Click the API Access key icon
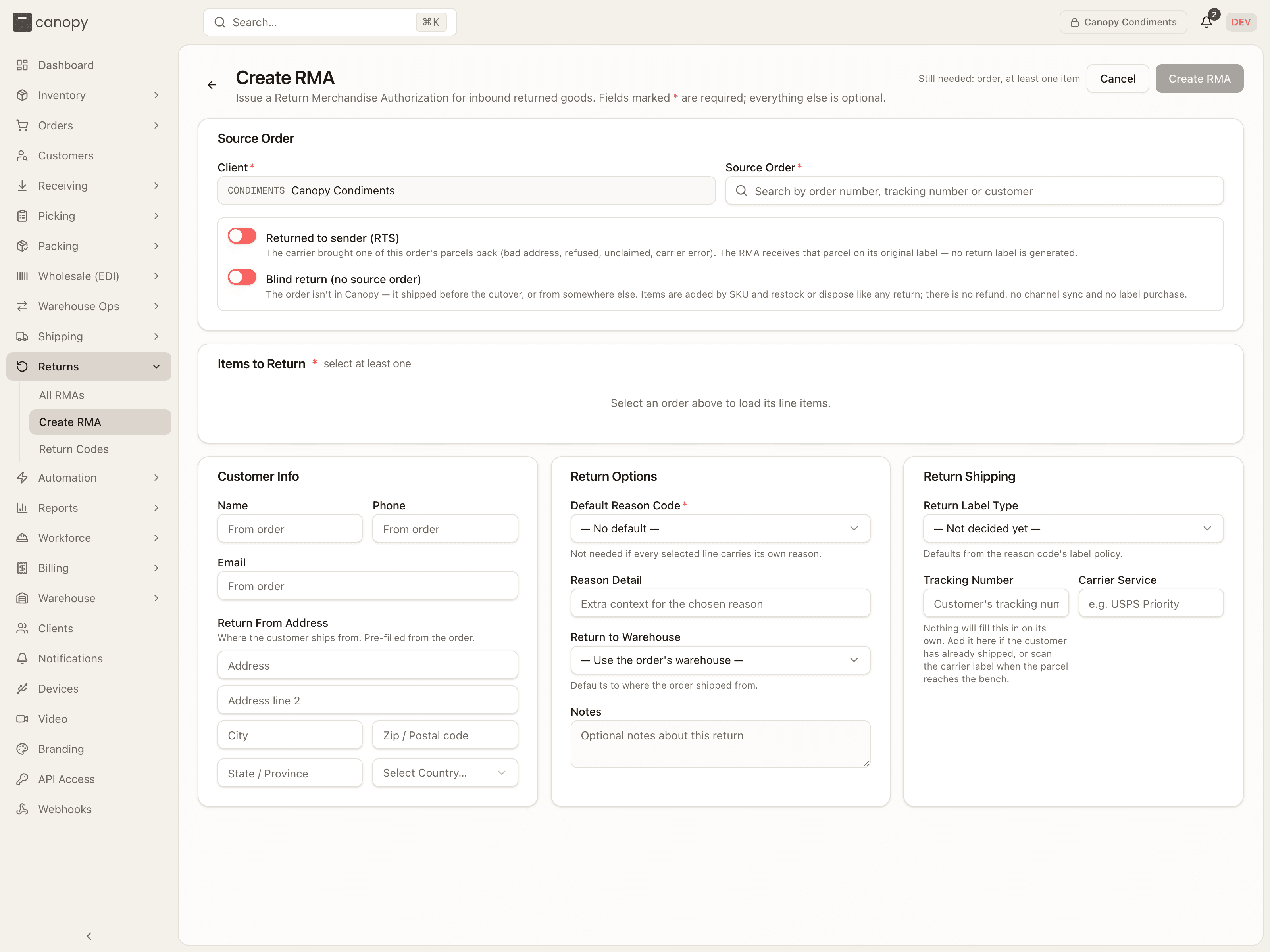This screenshot has width=1270, height=952. (x=22, y=779)
